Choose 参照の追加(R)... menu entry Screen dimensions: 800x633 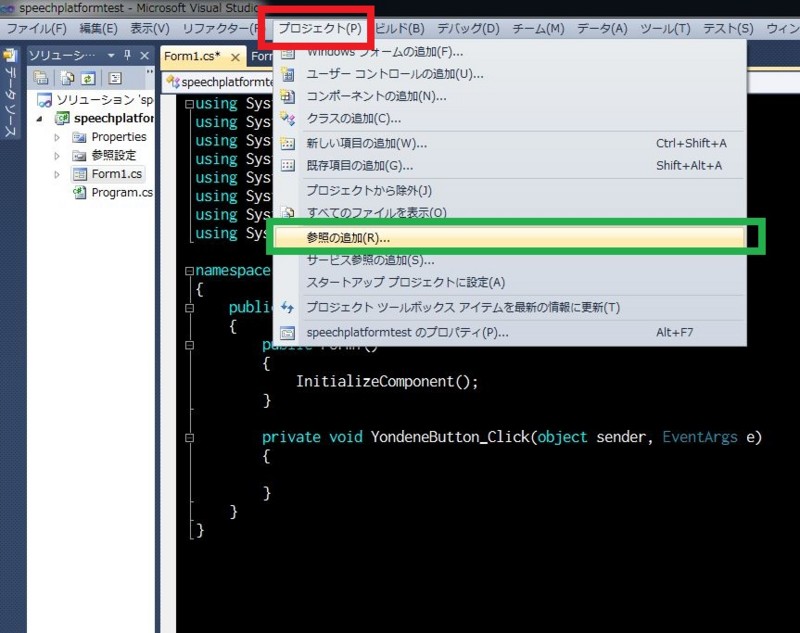pos(510,238)
